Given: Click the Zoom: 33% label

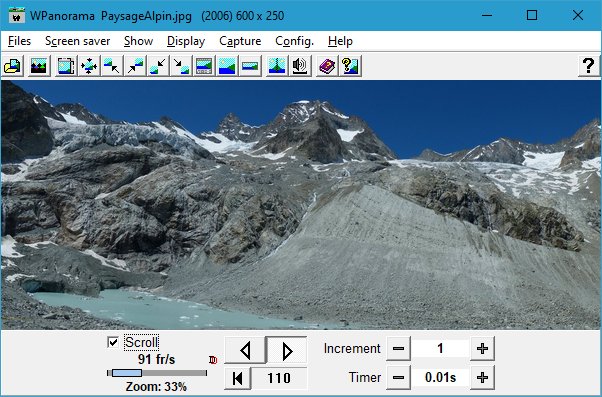Looking at the screenshot, I should point(156,386).
